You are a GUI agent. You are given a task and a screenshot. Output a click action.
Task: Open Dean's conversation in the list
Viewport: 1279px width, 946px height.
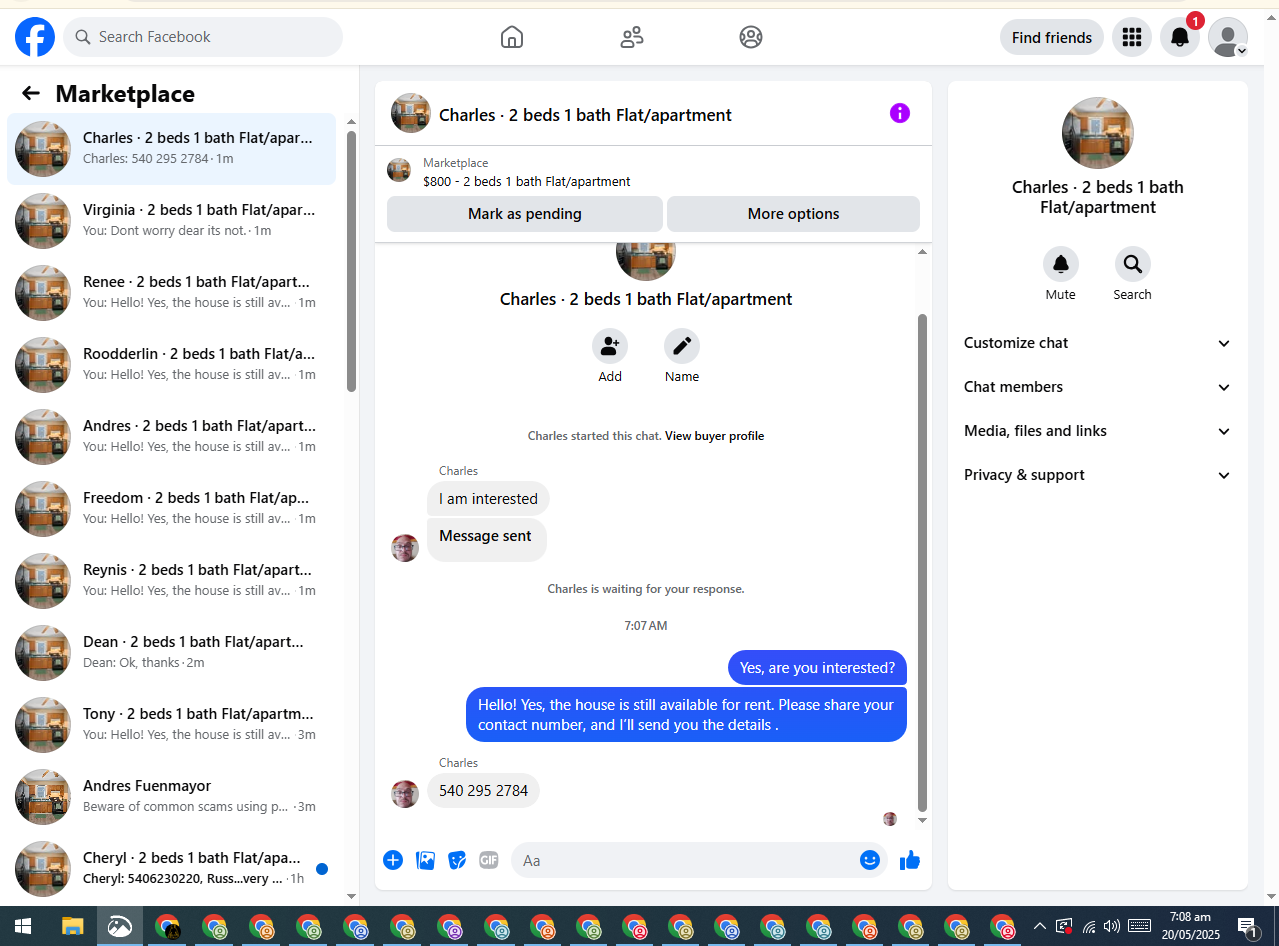pos(172,653)
